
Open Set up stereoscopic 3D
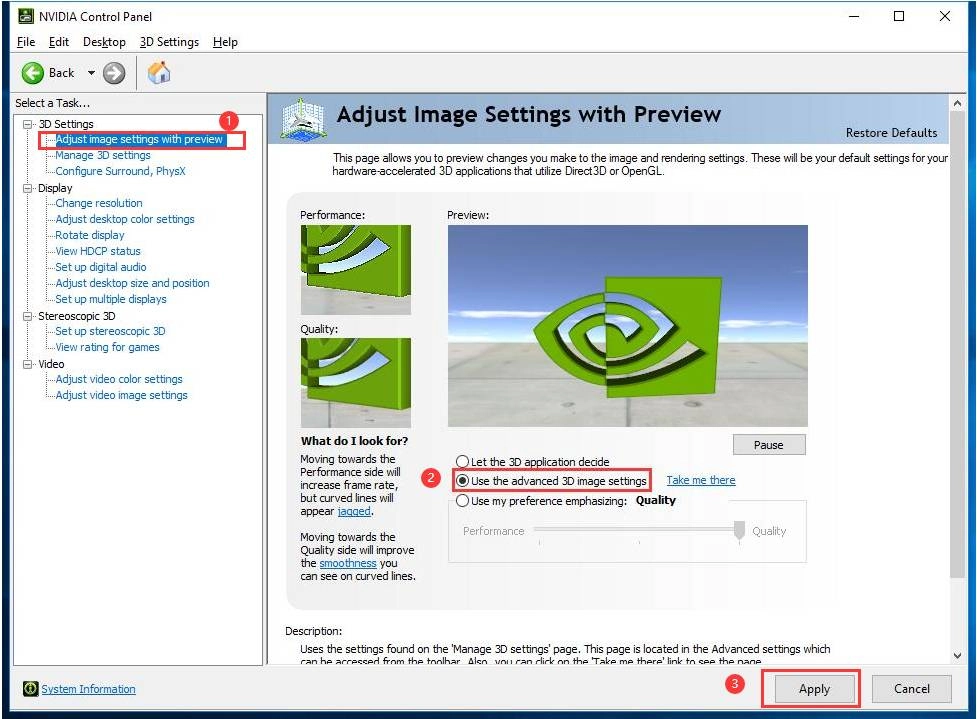pyautogui.click(x=110, y=331)
